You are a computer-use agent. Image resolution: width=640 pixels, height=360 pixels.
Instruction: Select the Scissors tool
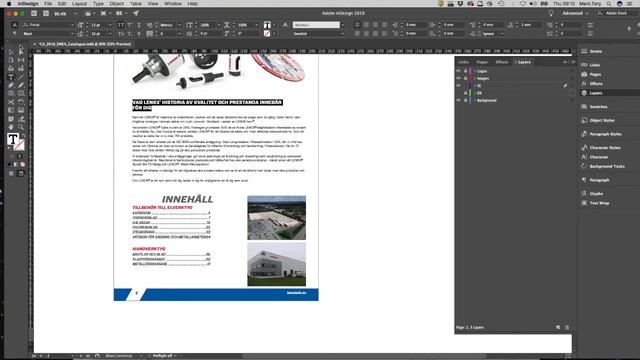pyautogui.click(x=11, y=102)
